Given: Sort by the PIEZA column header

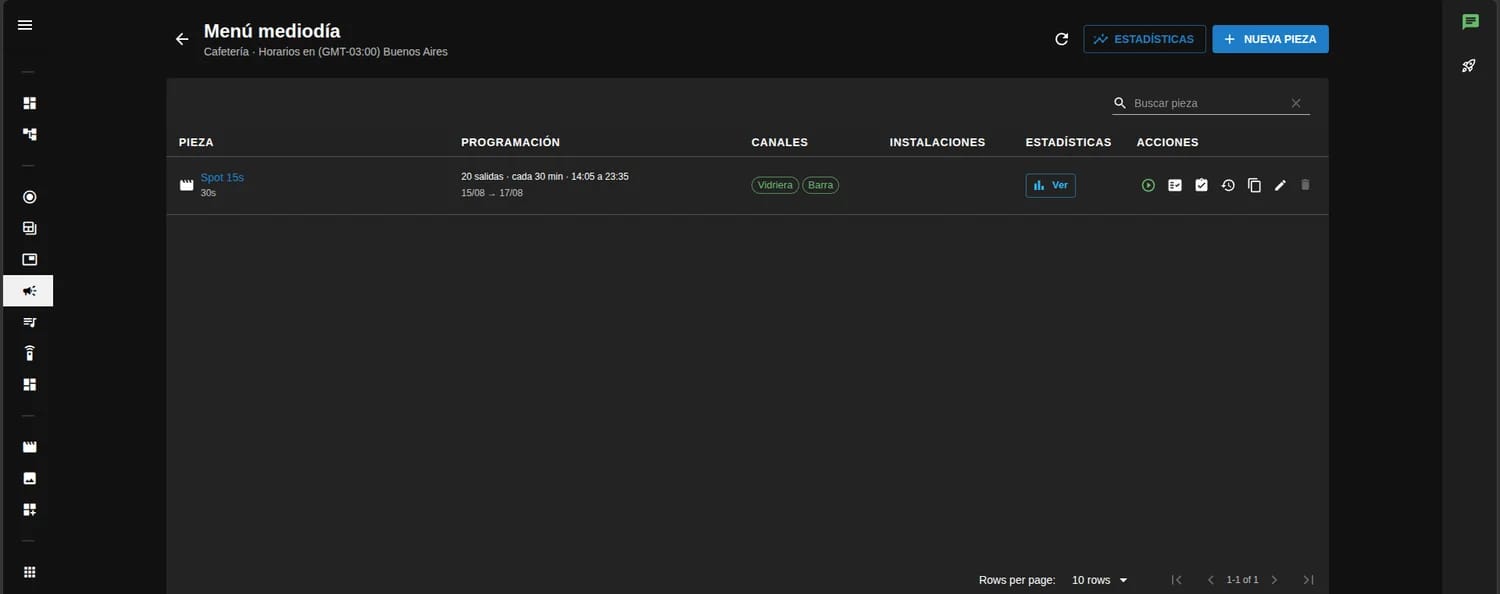Looking at the screenshot, I should [196, 142].
